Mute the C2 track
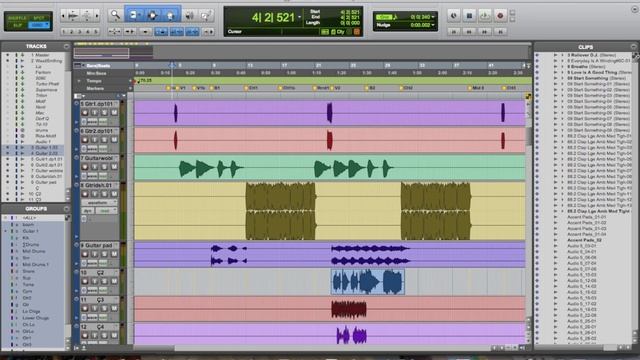Image resolution: width=640 pixels, height=360 pixels. coord(114,281)
